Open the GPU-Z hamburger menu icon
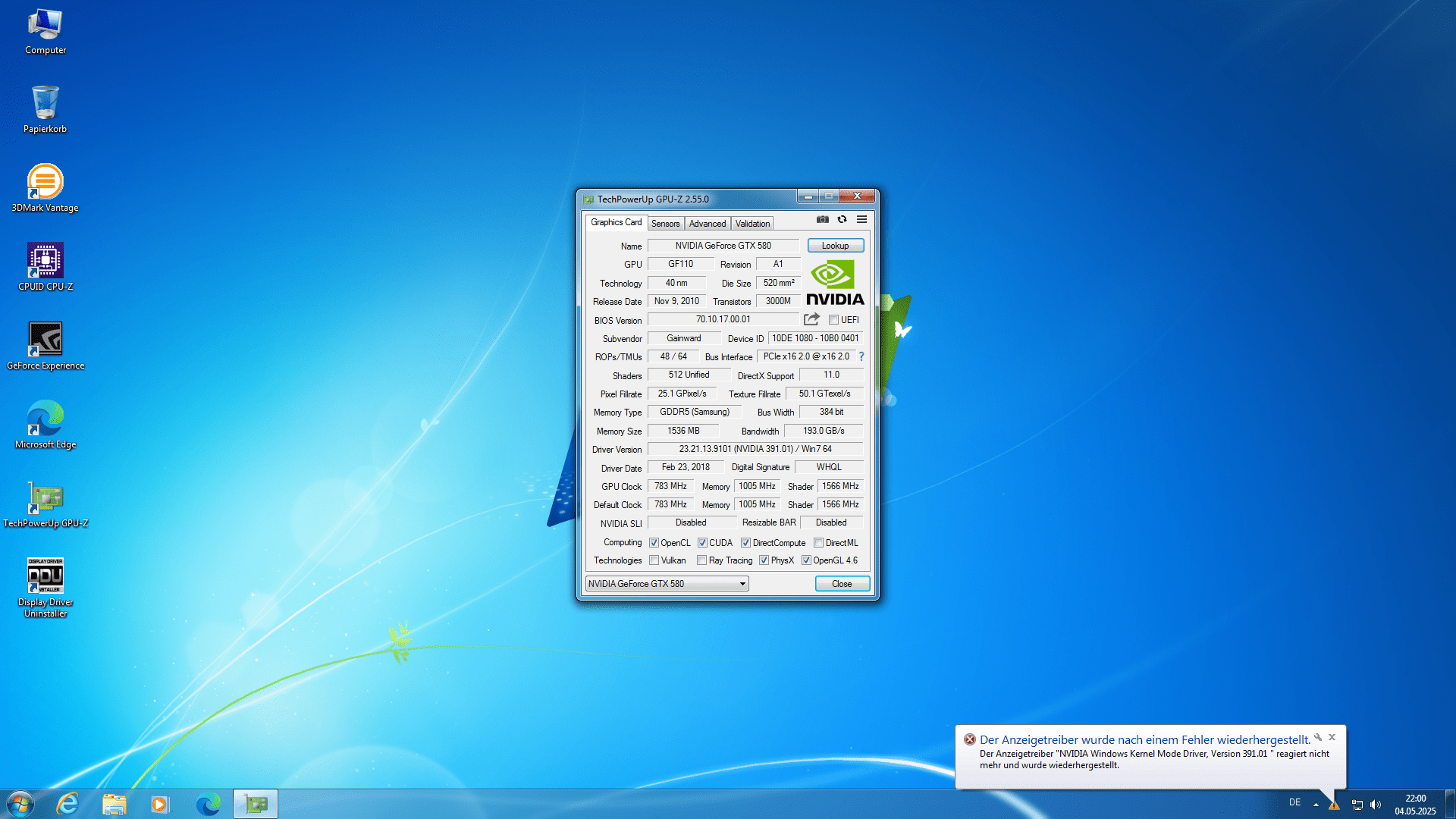This screenshot has height=819, width=1456. click(x=861, y=219)
